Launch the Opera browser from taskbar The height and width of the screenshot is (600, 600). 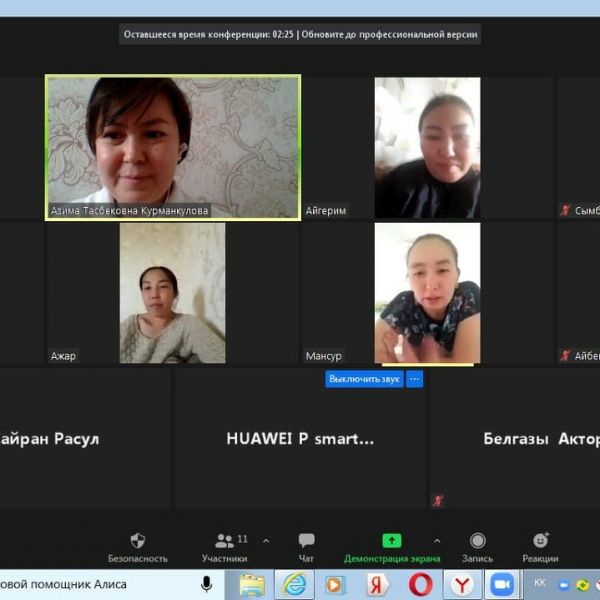click(420, 584)
